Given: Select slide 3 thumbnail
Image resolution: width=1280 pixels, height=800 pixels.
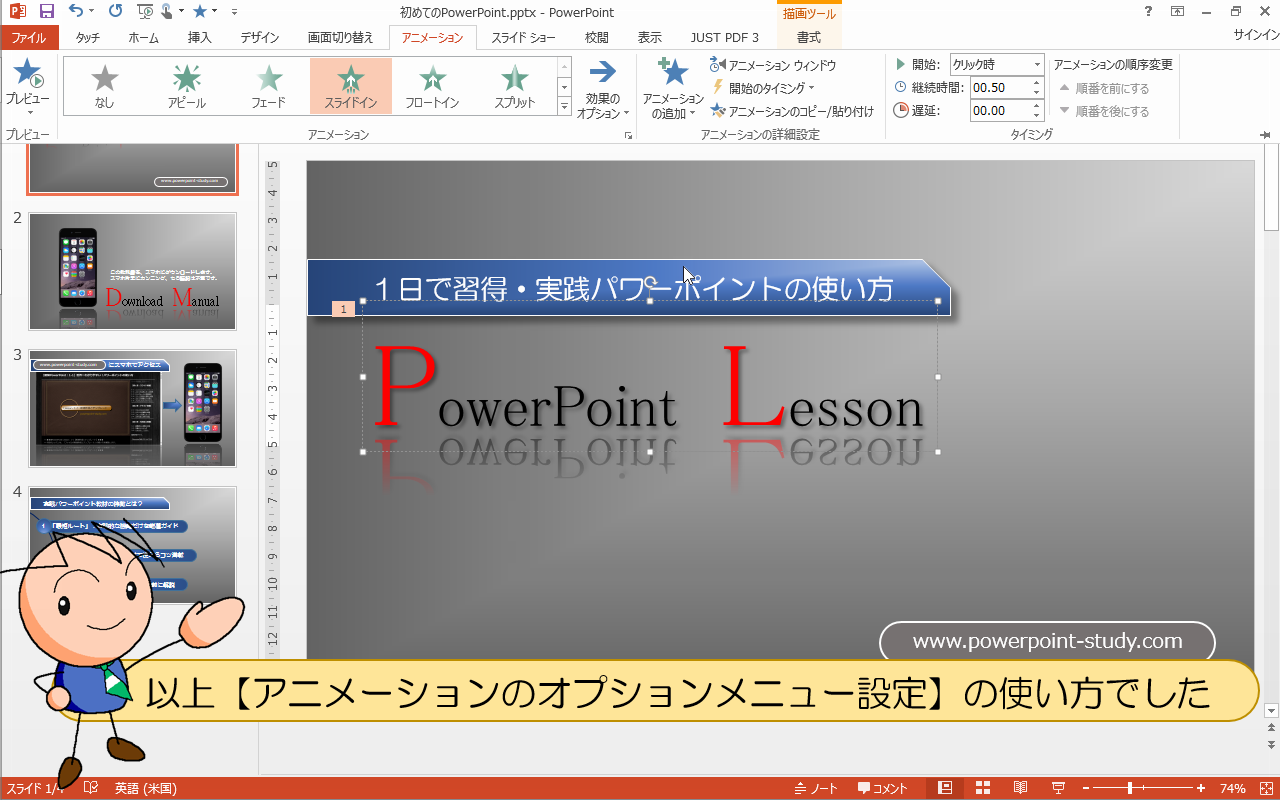Looking at the screenshot, I should pyautogui.click(x=133, y=408).
